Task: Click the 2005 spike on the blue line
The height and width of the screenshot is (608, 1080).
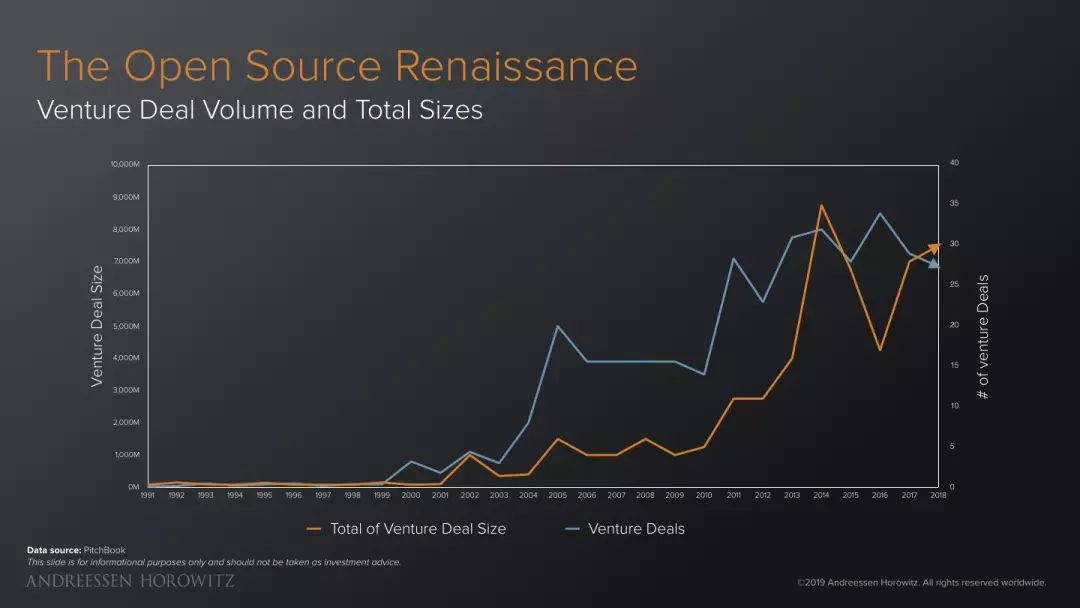Action: (557, 326)
